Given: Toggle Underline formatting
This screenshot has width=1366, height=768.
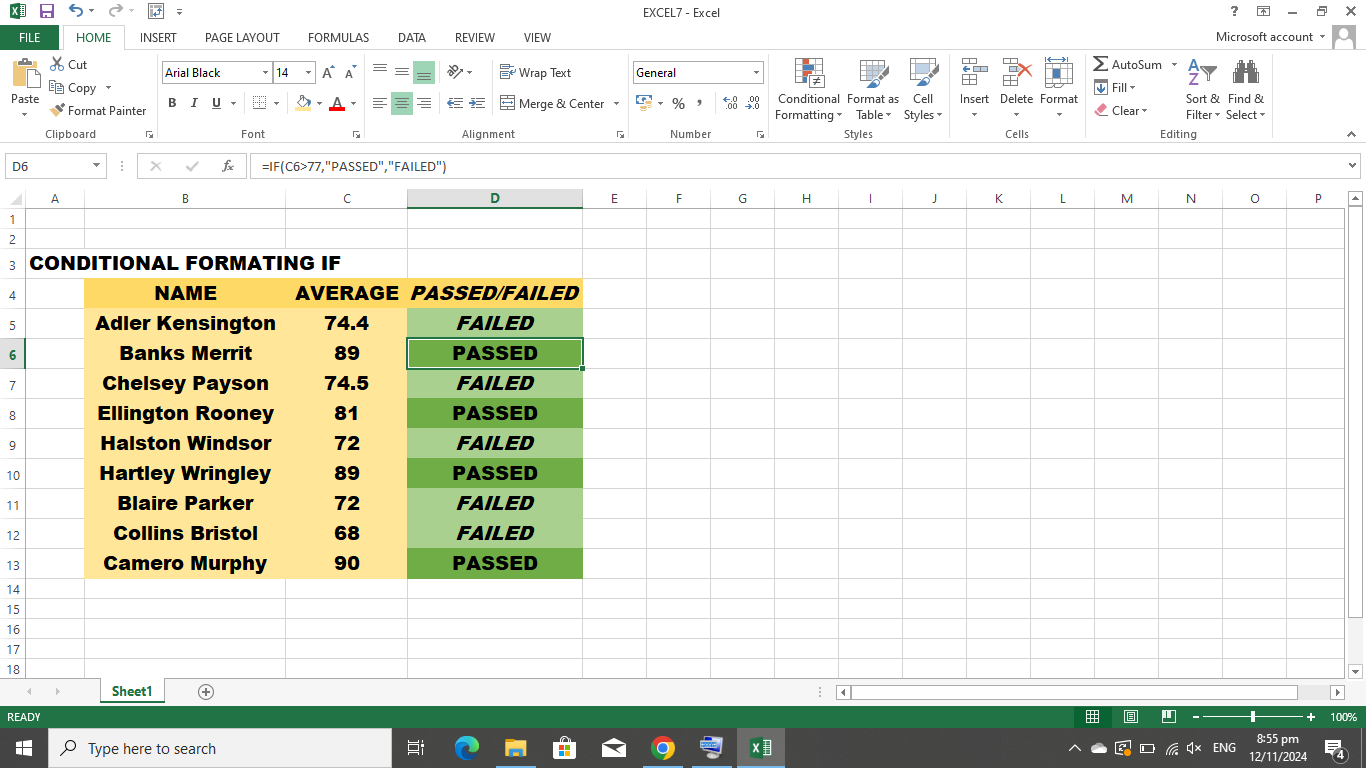Looking at the screenshot, I should pyautogui.click(x=216, y=103).
